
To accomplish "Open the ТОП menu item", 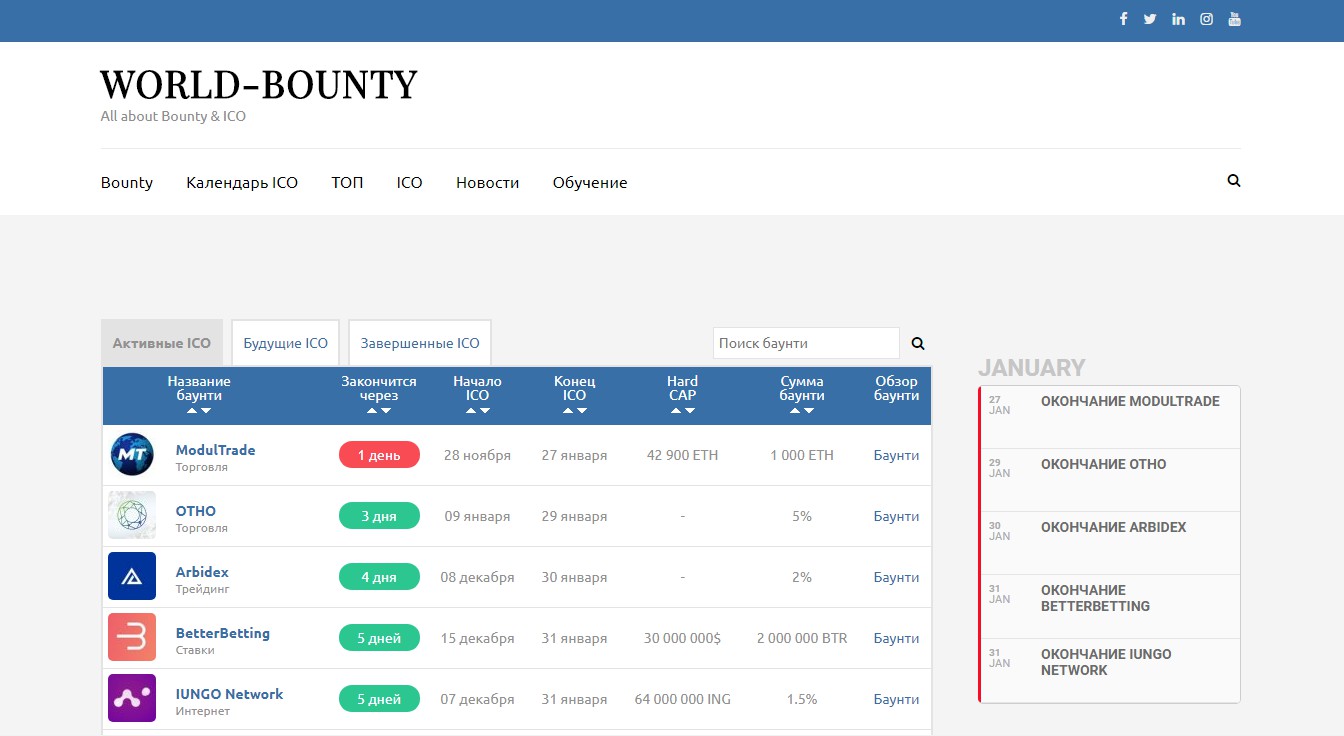I will 347,182.
